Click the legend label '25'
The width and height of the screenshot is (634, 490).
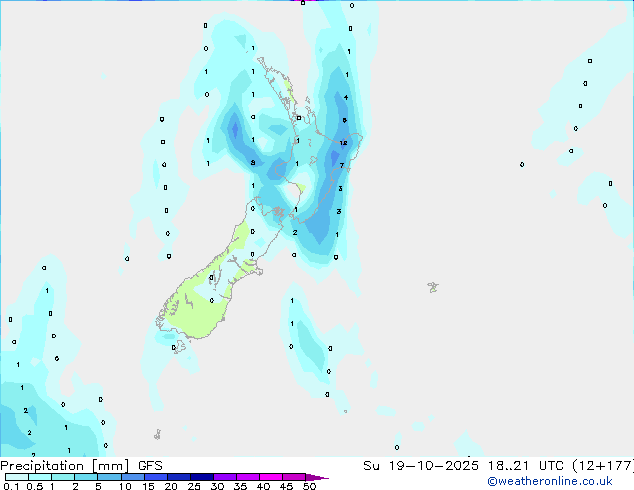tap(194, 486)
